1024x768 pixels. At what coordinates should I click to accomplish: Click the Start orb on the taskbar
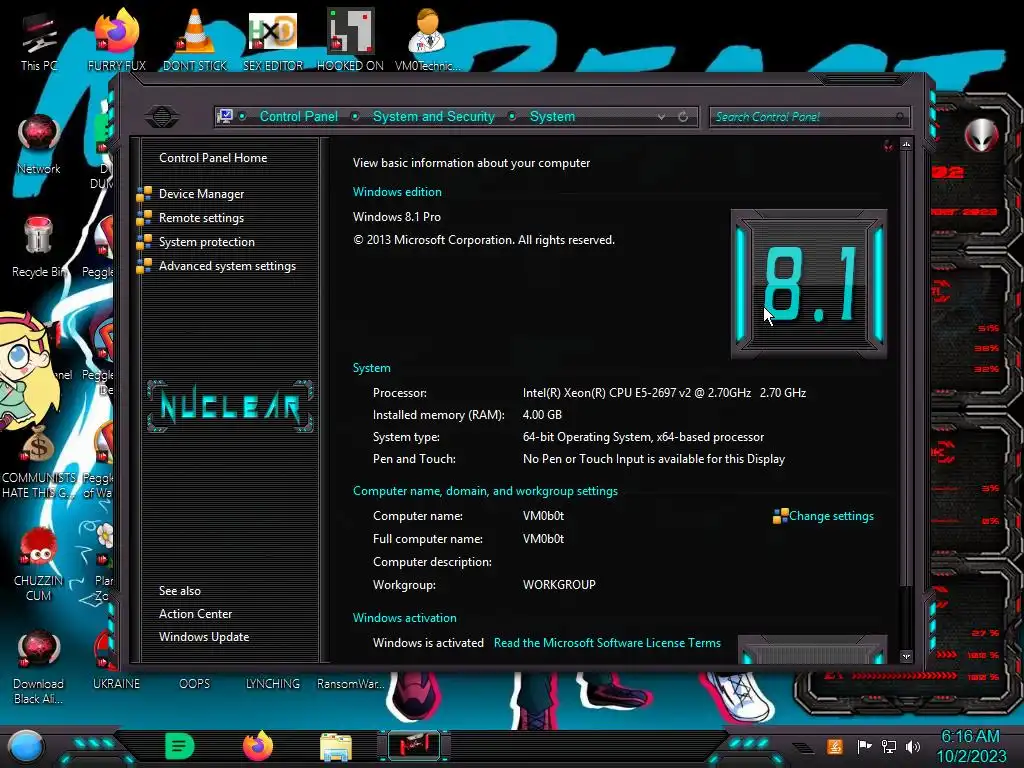pos(26,747)
